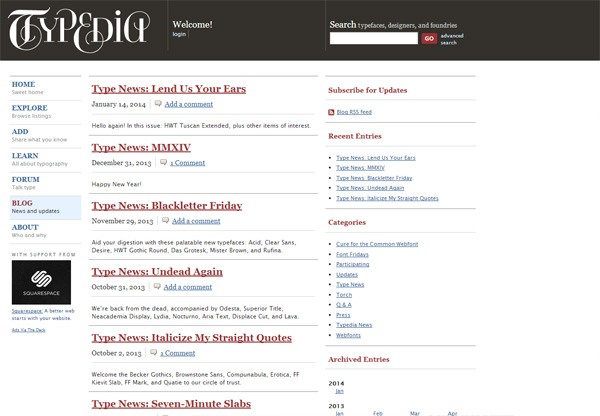Focus the search input field

[x=374, y=38]
